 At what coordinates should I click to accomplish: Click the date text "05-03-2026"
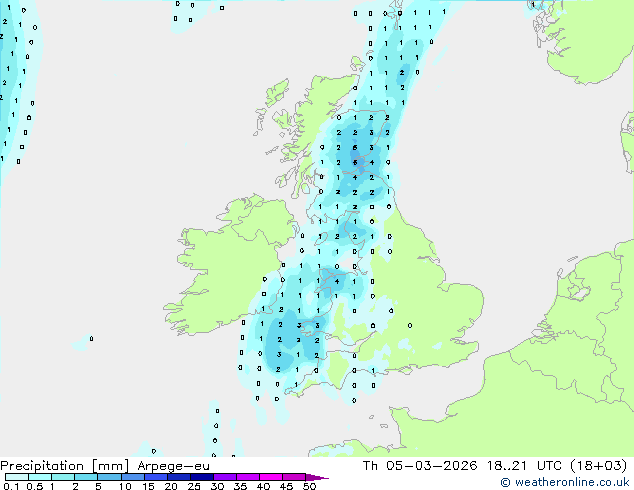431,466
